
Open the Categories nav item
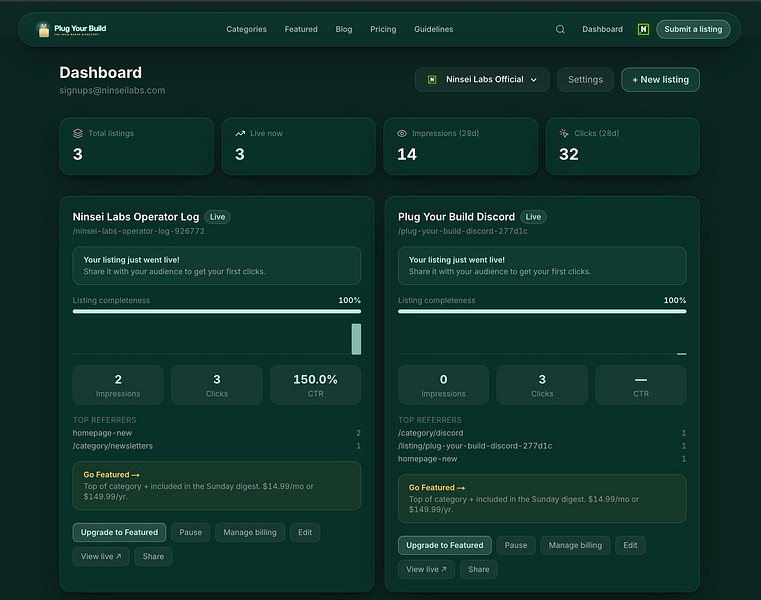click(x=247, y=29)
